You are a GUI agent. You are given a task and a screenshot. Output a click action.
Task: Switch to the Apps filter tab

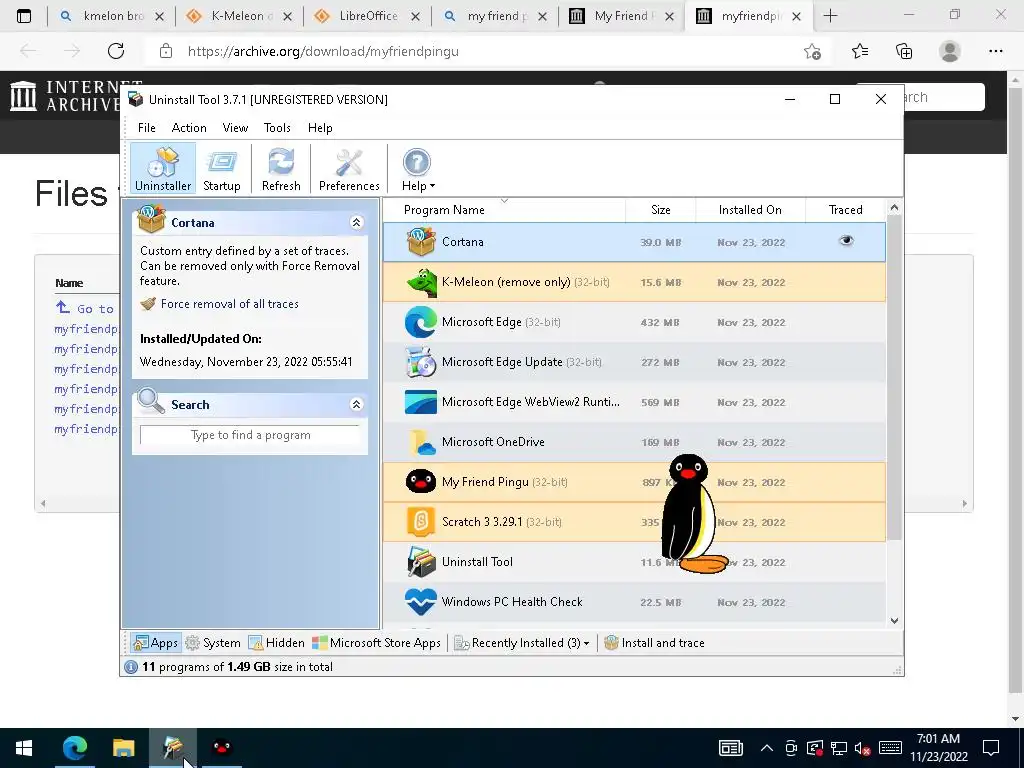point(155,643)
